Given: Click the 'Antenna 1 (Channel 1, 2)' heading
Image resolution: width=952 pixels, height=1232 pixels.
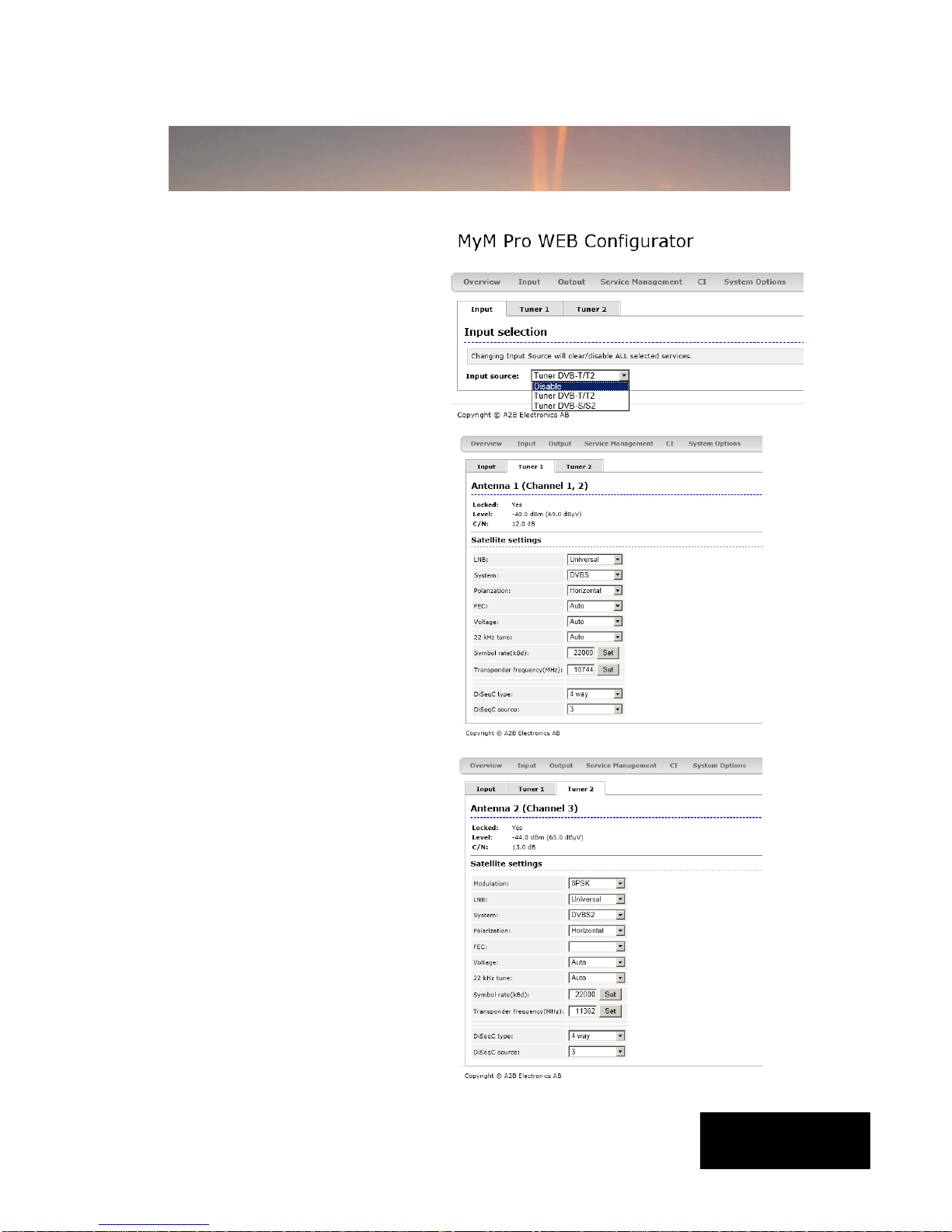Looking at the screenshot, I should pos(529,486).
